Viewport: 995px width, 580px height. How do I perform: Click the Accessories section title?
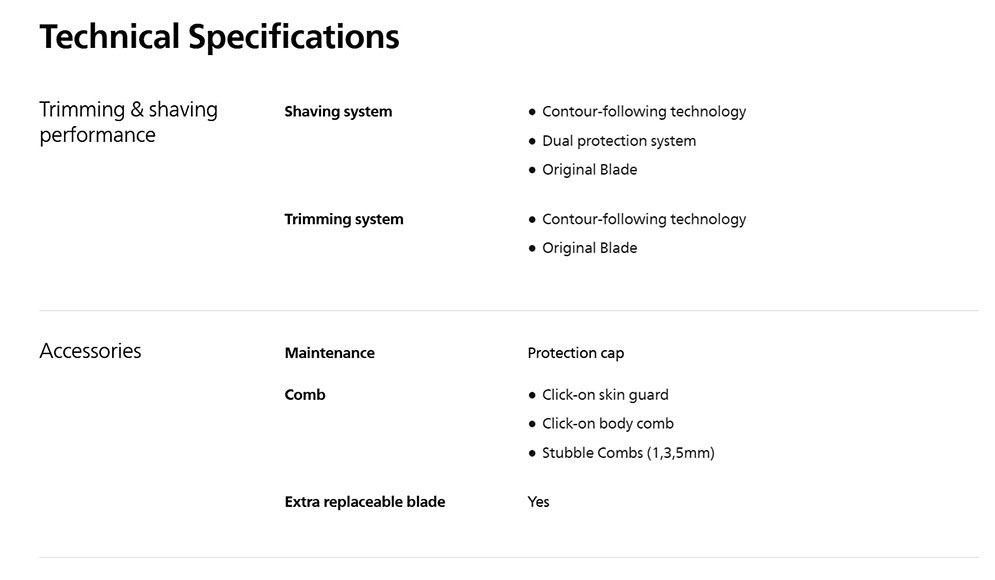90,351
